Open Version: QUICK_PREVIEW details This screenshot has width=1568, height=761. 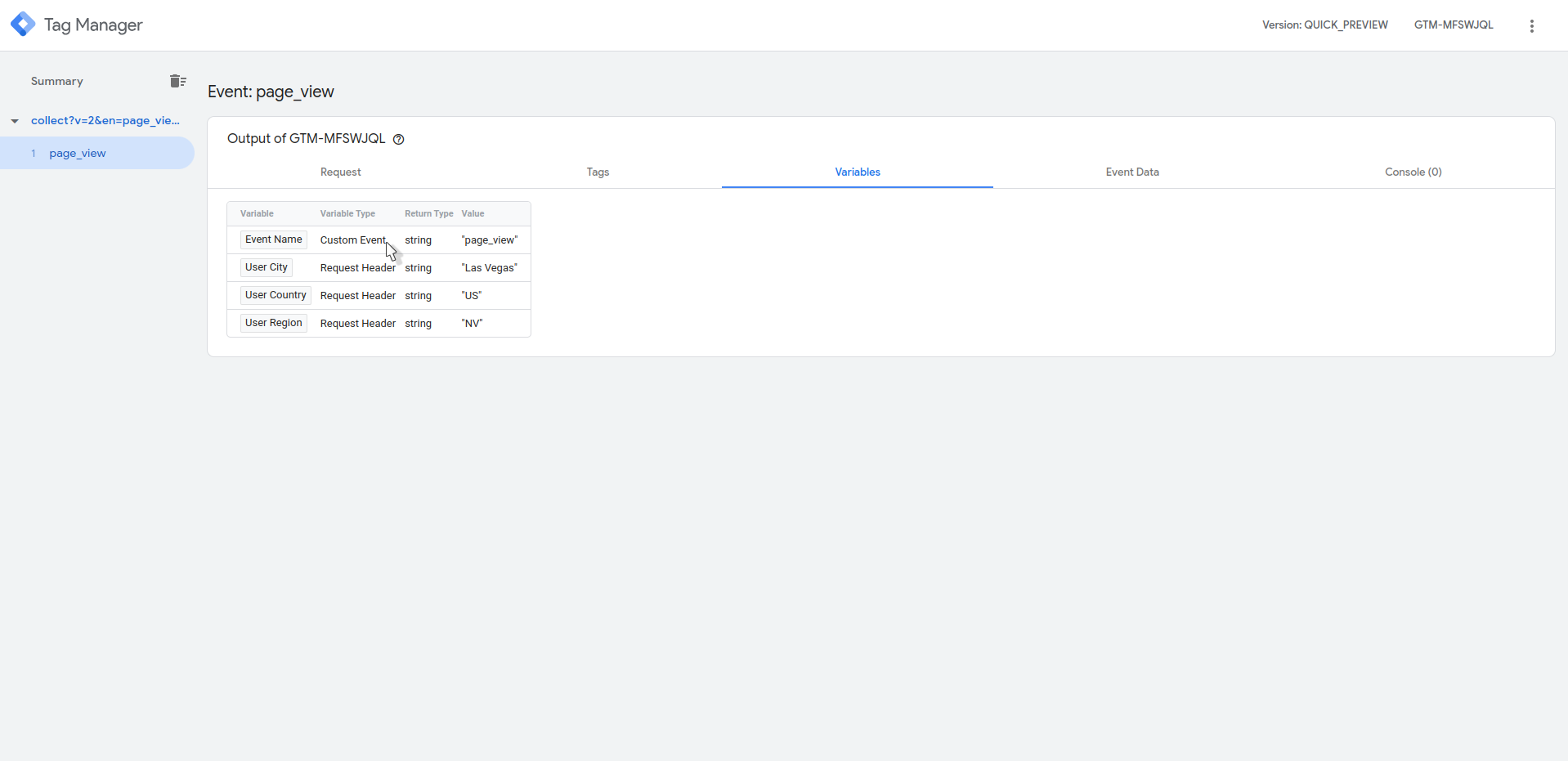coord(1324,25)
